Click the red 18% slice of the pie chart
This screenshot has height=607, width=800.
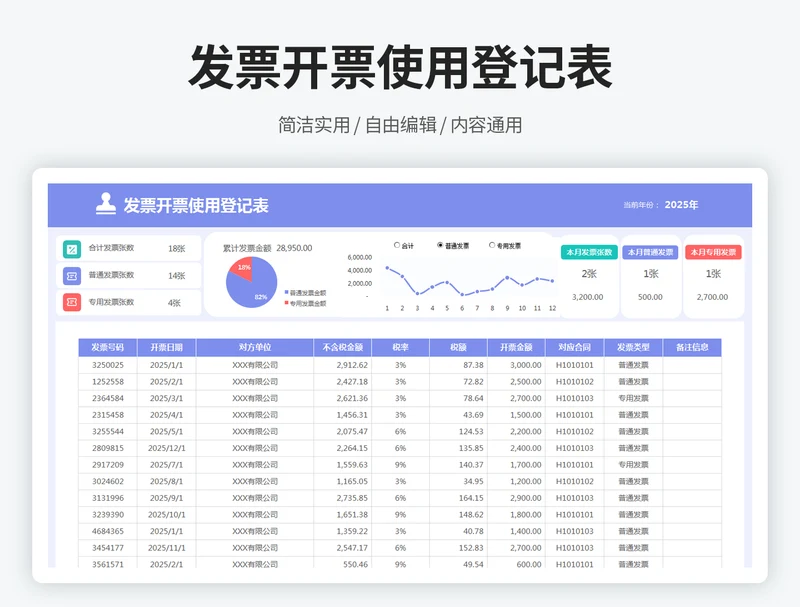pyautogui.click(x=242, y=268)
